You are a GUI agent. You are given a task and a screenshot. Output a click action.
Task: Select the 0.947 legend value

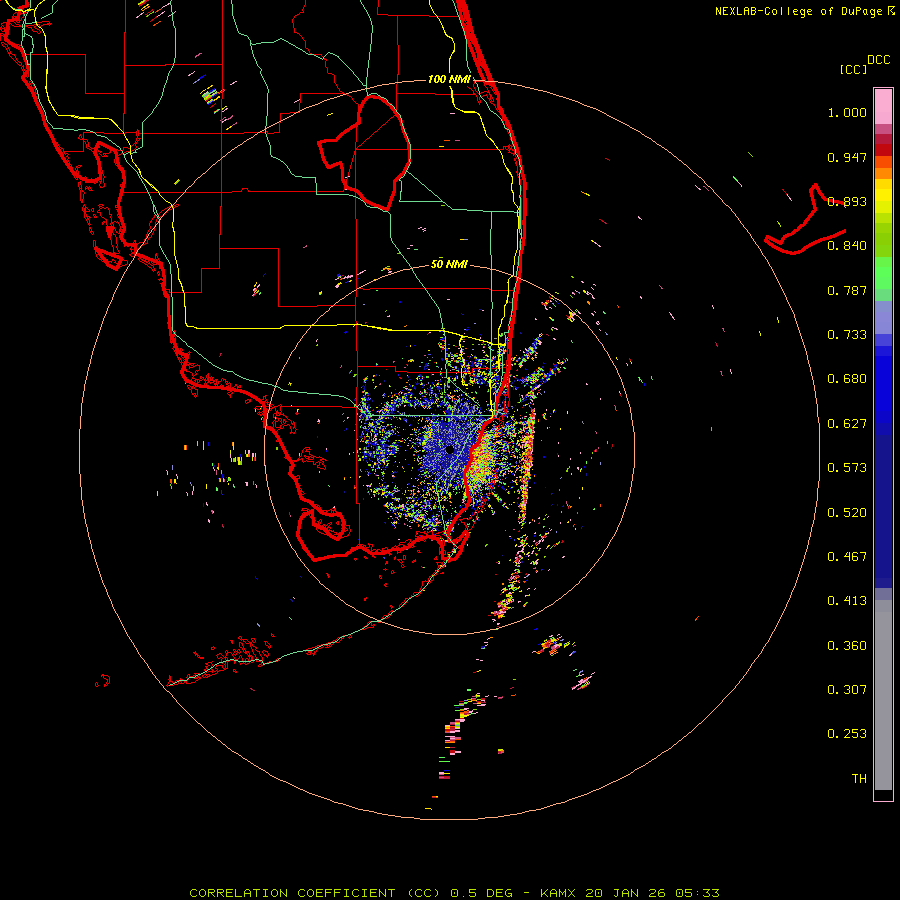847,157
